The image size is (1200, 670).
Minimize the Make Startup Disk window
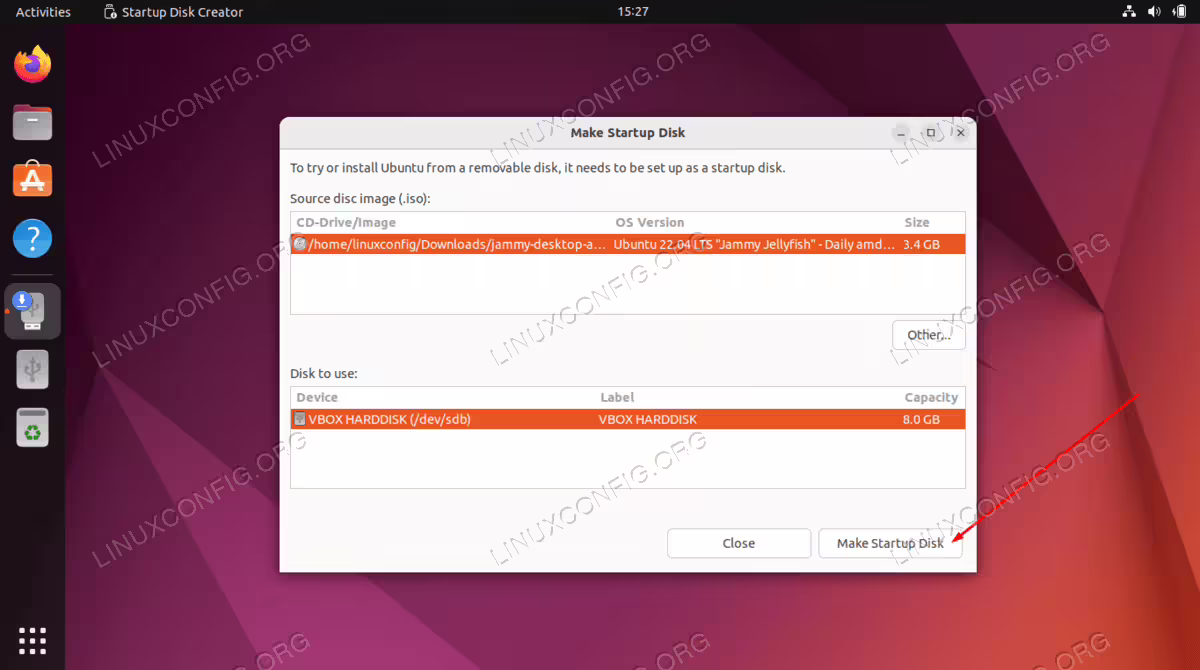[x=901, y=132]
